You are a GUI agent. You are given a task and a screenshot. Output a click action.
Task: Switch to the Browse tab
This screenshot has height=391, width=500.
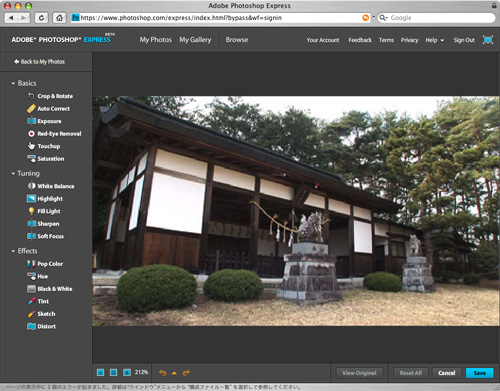[237, 40]
